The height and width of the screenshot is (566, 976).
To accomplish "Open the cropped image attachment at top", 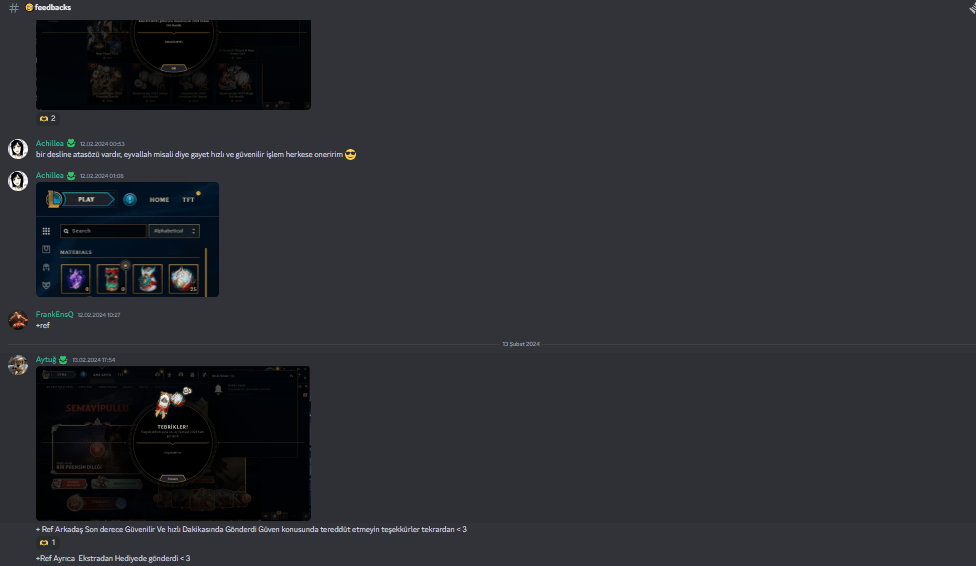I will tap(173, 64).
